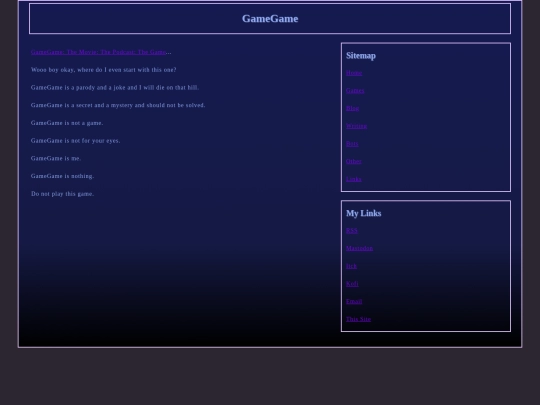
Task: Click the Kofi link
Action: click(x=352, y=284)
